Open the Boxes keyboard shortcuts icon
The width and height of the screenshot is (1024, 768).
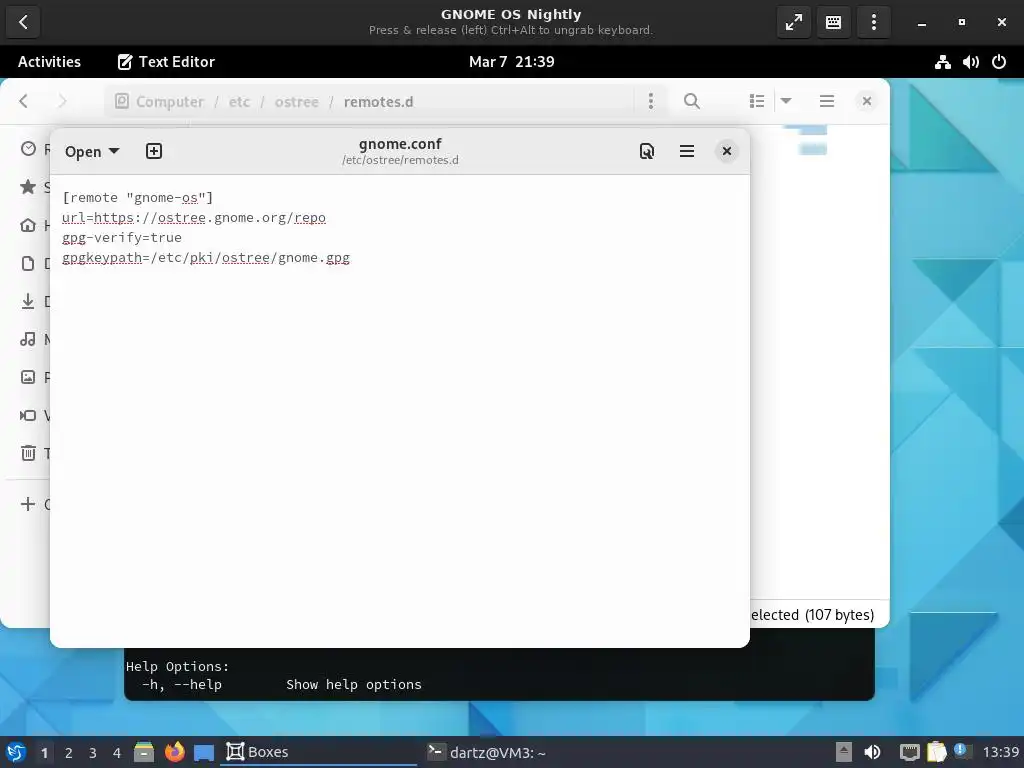[833, 22]
